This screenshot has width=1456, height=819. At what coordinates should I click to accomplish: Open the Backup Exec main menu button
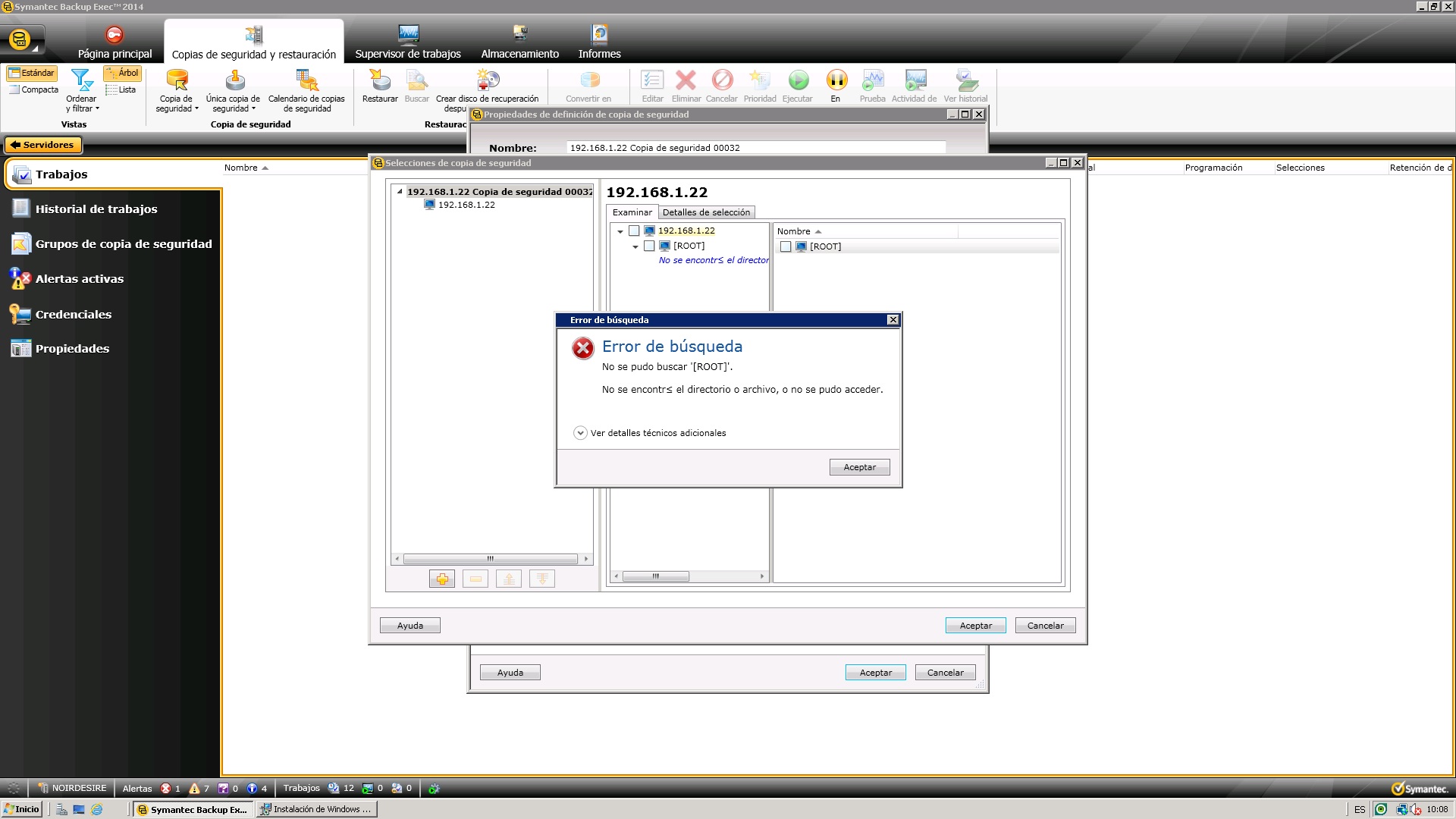pos(21,39)
